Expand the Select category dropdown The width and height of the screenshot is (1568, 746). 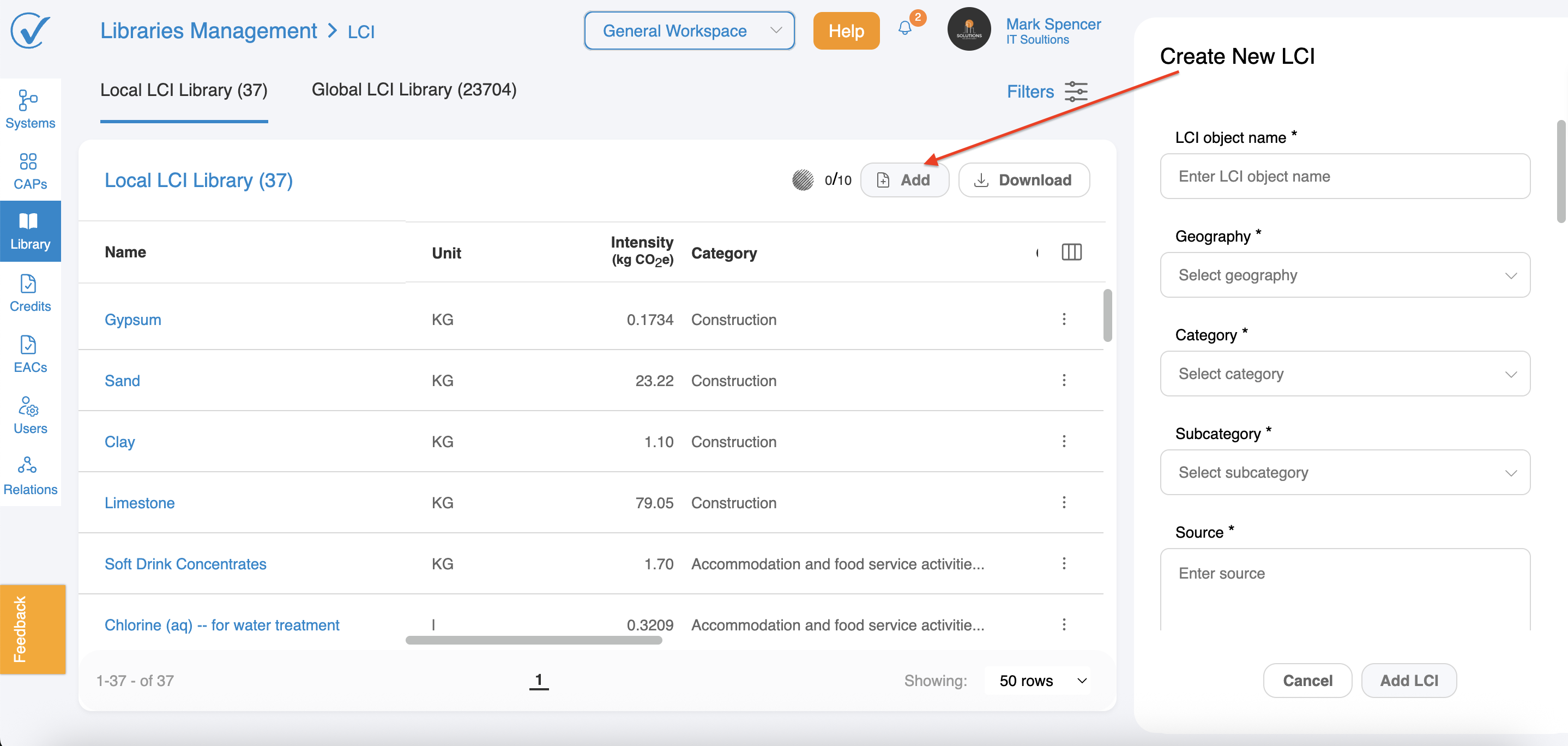1344,374
